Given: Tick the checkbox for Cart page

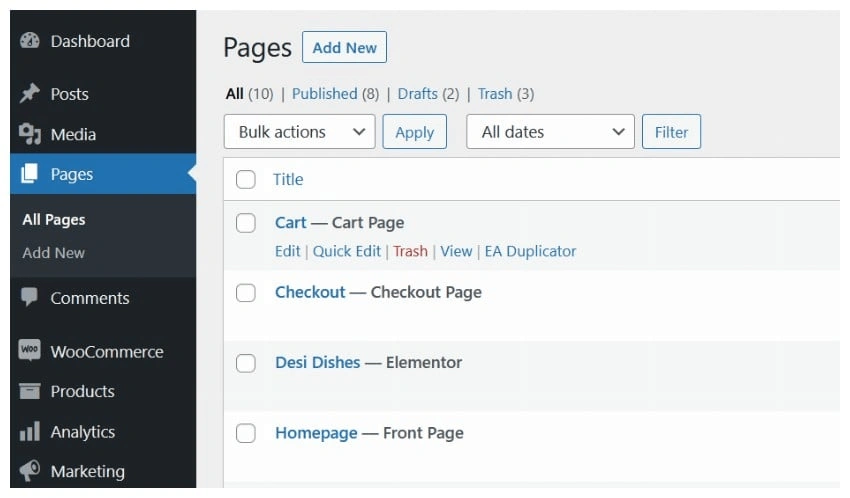Looking at the screenshot, I should (x=246, y=223).
